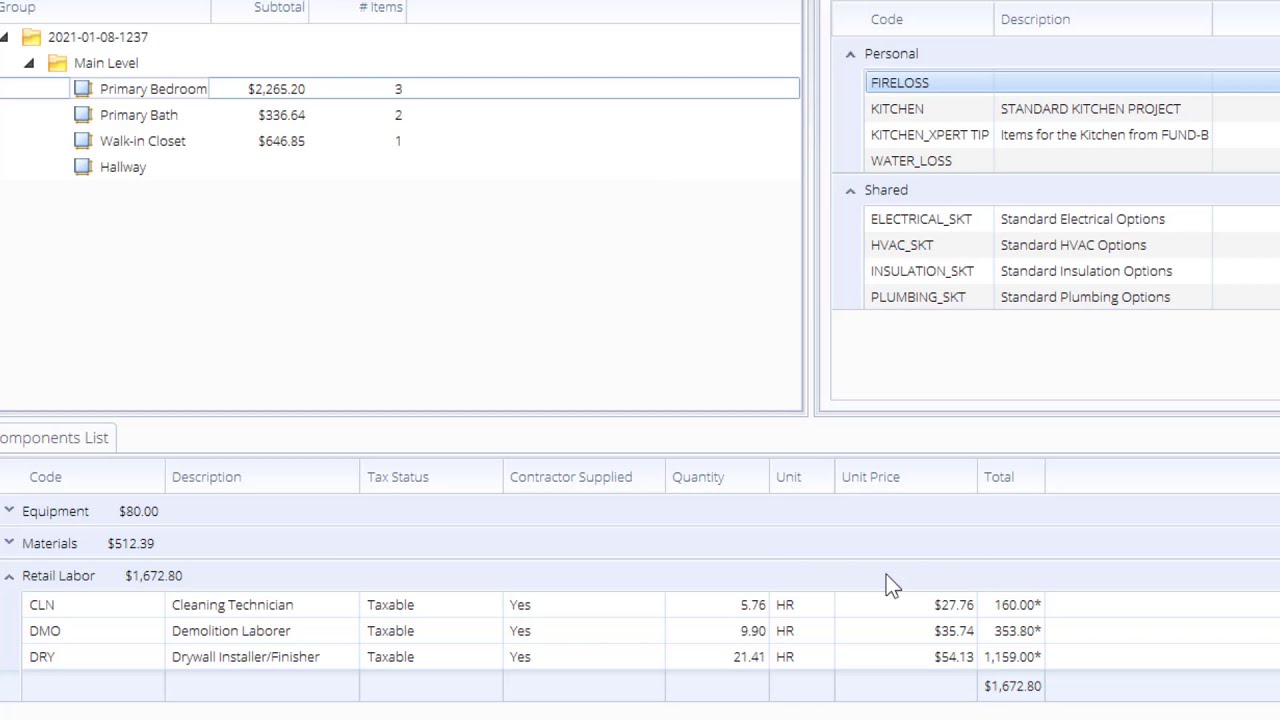
Task: Click the Primary Bath room icon
Action: (84, 115)
